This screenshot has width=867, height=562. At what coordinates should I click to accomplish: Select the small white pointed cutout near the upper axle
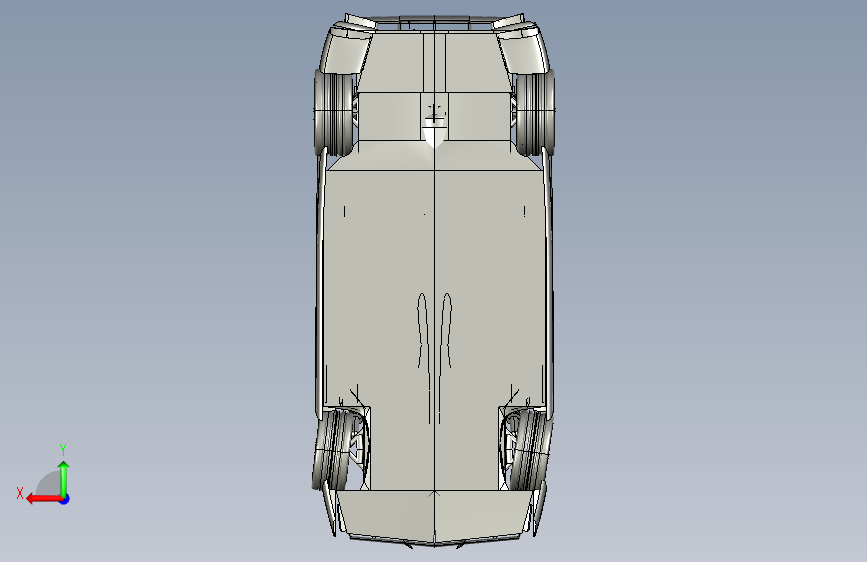[435, 137]
